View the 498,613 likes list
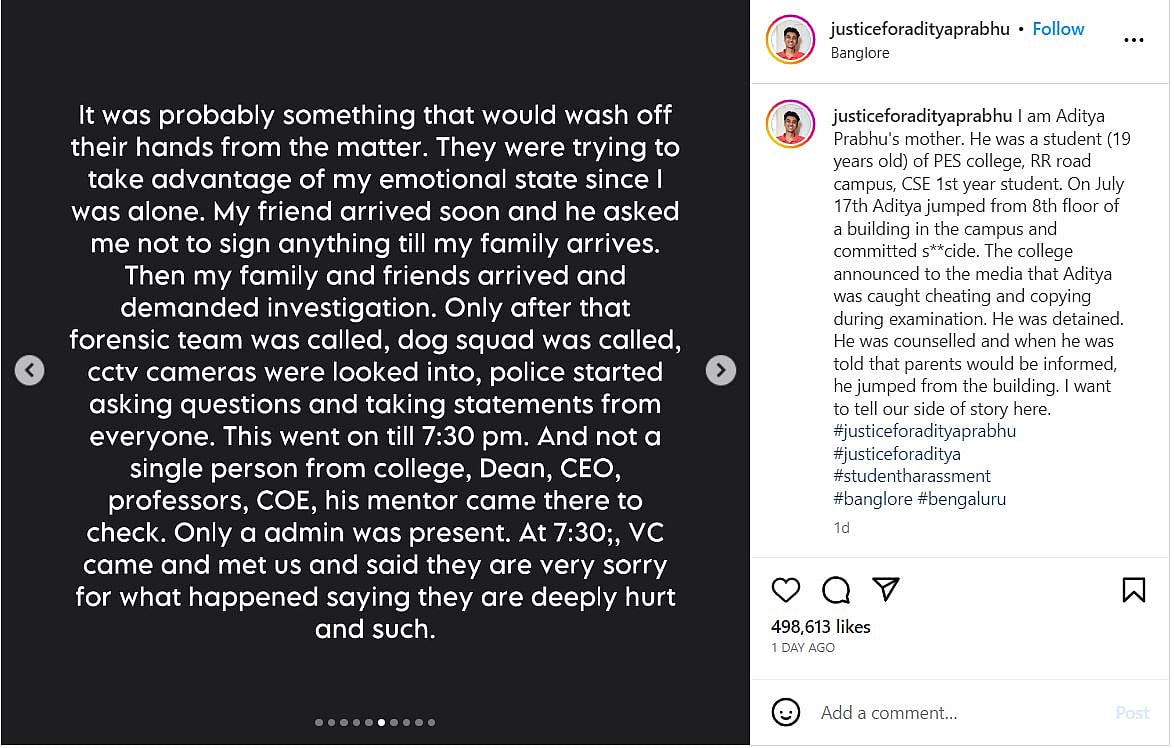This screenshot has height=748, width=1174. [821, 627]
